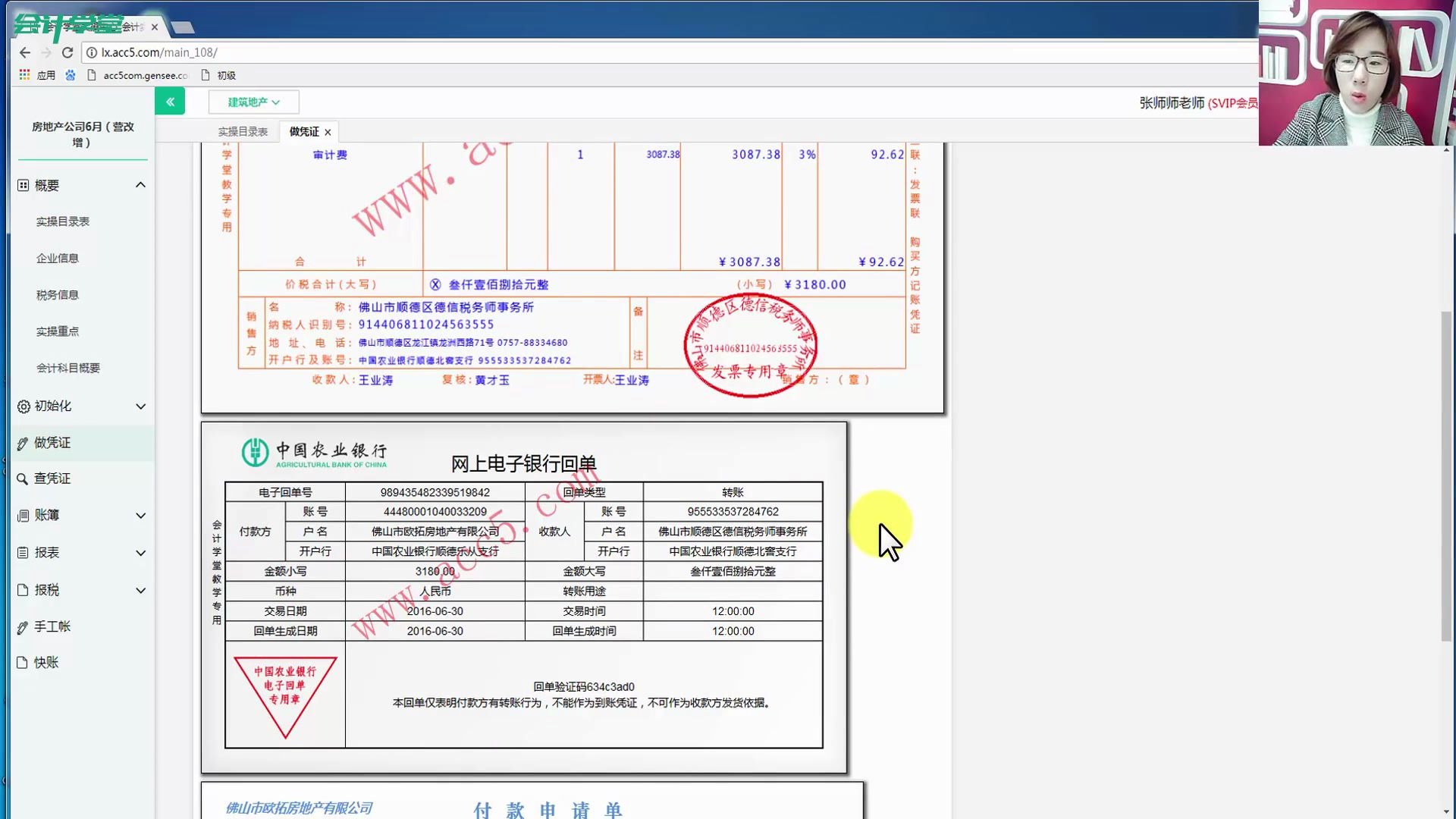Click the 手工帐 manual accounting icon

[x=22, y=626]
